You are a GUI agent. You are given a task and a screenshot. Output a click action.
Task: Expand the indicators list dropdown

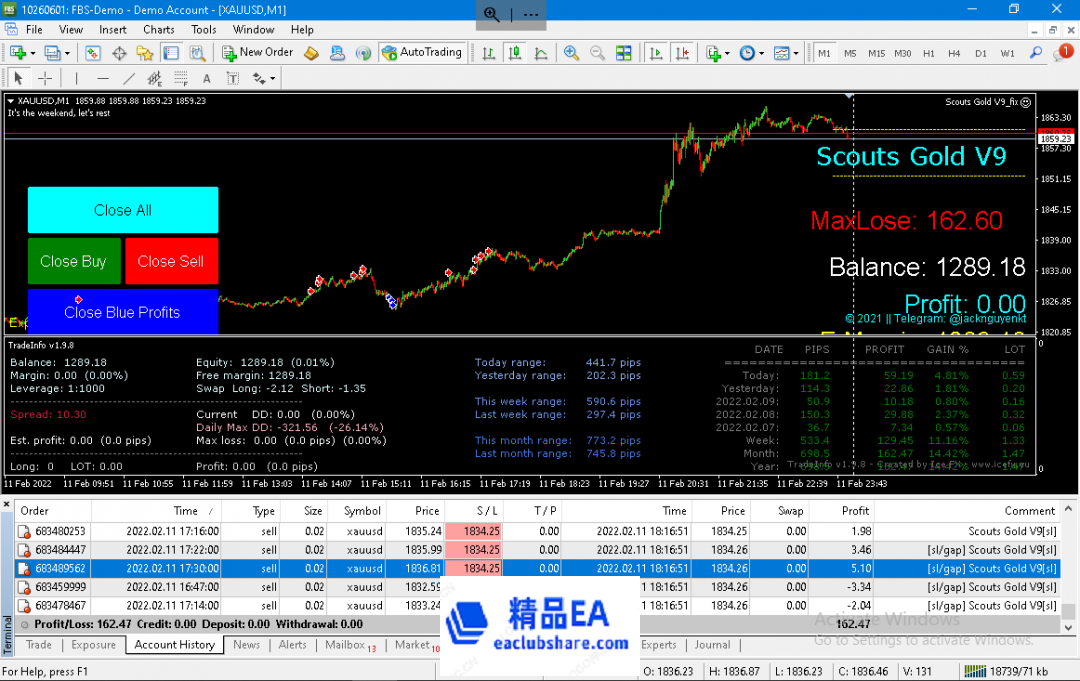(727, 53)
